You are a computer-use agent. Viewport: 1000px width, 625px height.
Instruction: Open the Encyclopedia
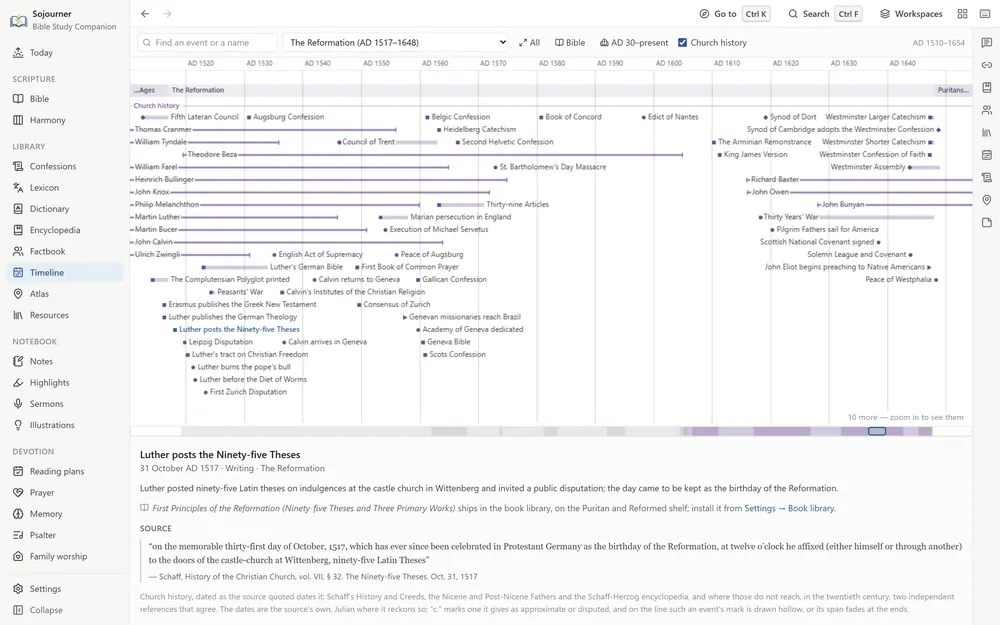(x=64, y=230)
